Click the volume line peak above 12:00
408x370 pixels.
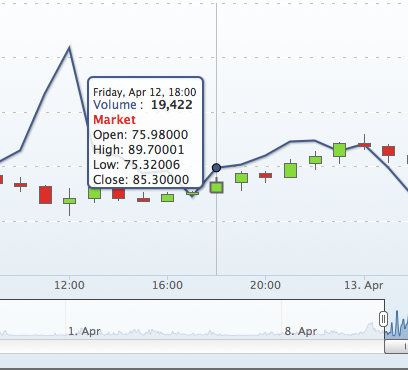(x=69, y=48)
